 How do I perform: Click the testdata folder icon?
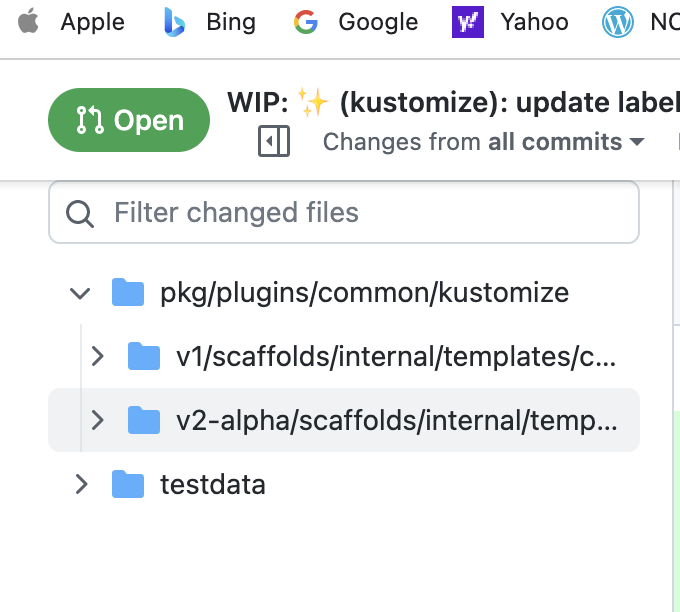pyautogui.click(x=128, y=485)
